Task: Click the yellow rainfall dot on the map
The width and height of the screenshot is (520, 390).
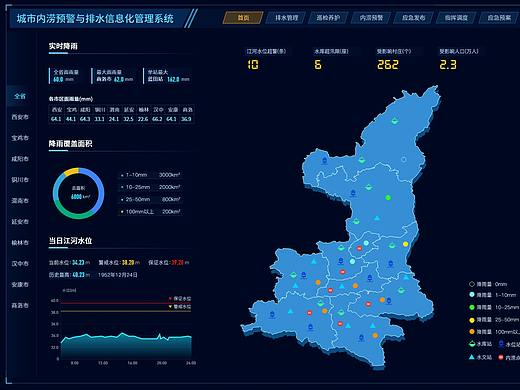Action: tap(405, 244)
